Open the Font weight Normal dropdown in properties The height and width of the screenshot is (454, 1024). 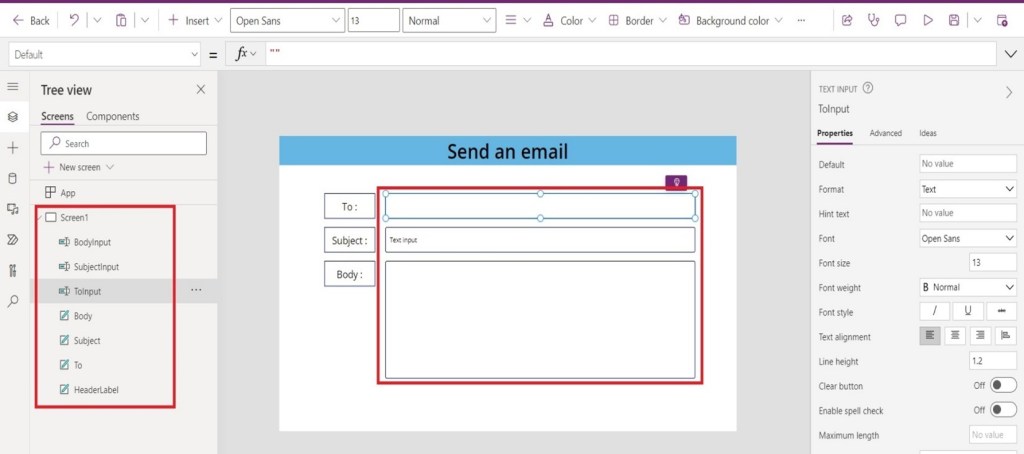[967, 288]
